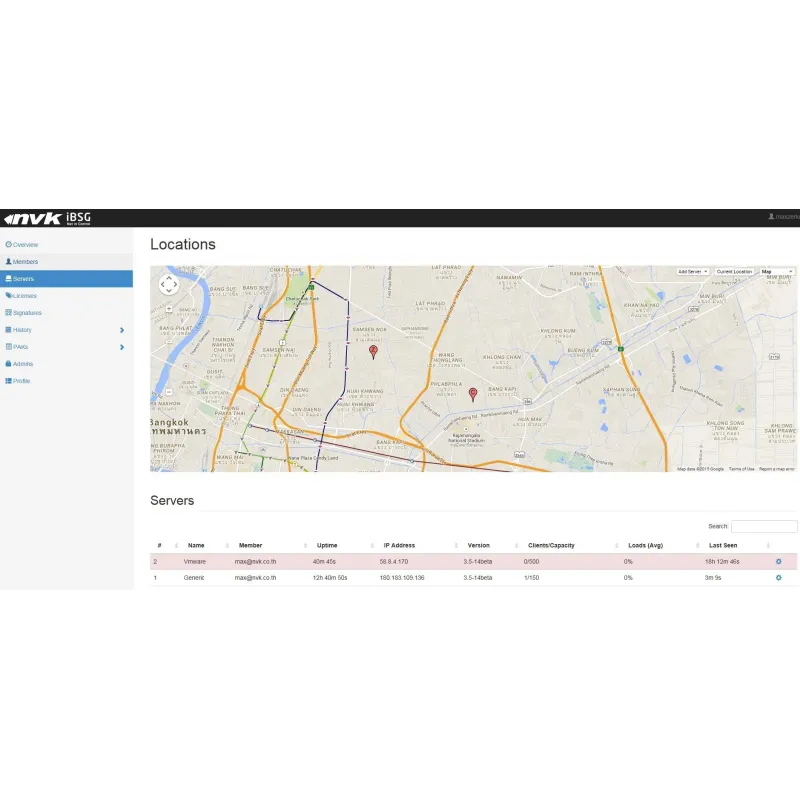Click the Current Location button
Image resolution: width=800 pixels, height=800 pixels.
pos(734,272)
